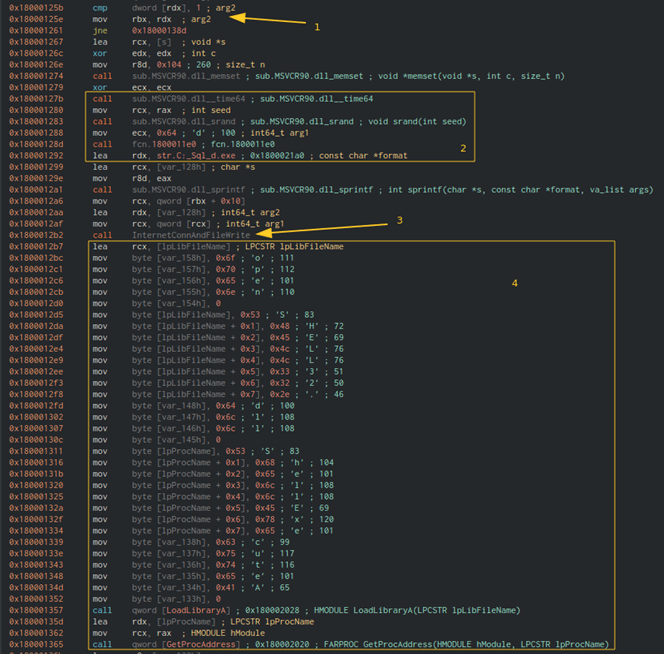Click the str.C:_Sql_d.exe string reference
This screenshot has height=654, width=664.
[x=196, y=156]
